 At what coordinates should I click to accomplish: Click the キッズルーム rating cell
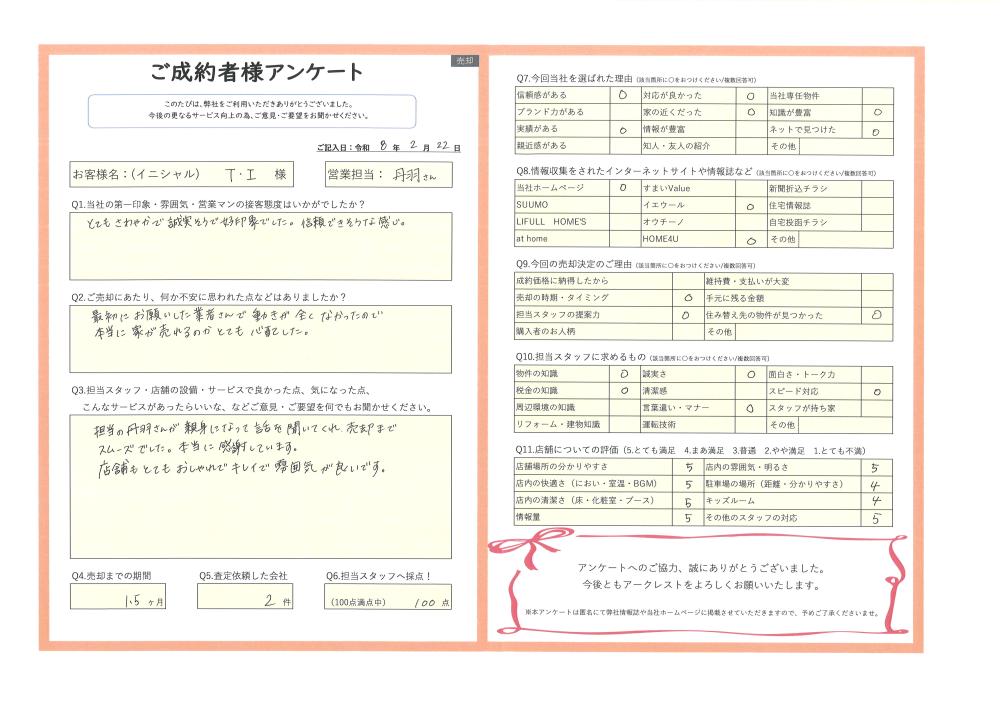(876, 501)
